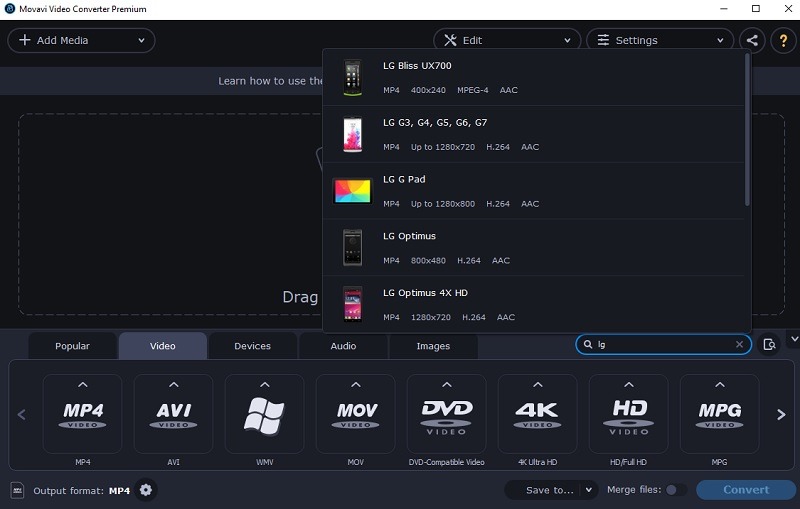Click the Learn how to use banner text
This screenshot has width=800, height=509.
270,81
